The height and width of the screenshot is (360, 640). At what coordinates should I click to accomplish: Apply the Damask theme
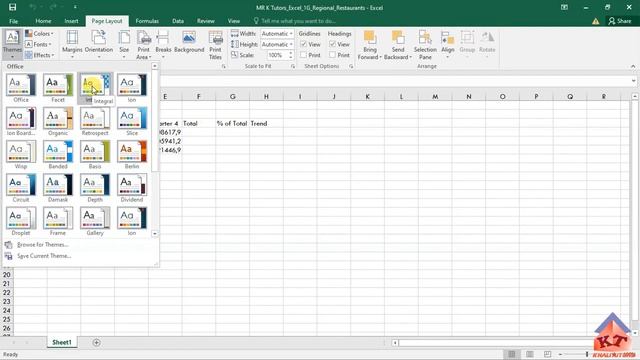tap(58, 188)
